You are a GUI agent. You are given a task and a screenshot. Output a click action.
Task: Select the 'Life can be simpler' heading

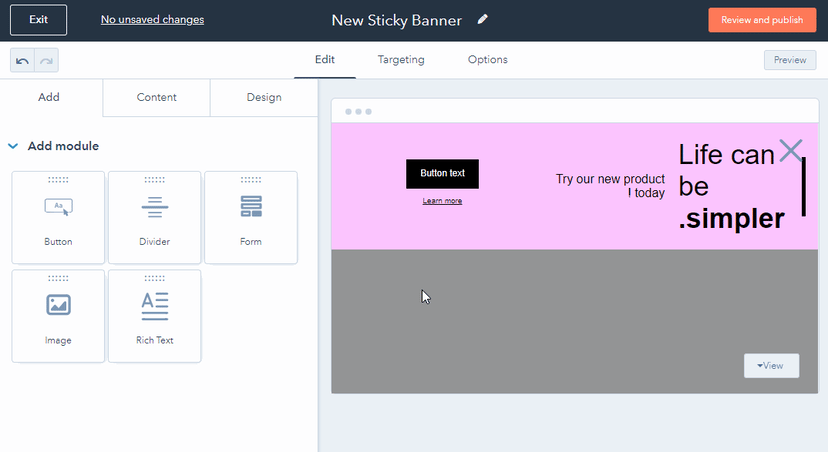731,186
